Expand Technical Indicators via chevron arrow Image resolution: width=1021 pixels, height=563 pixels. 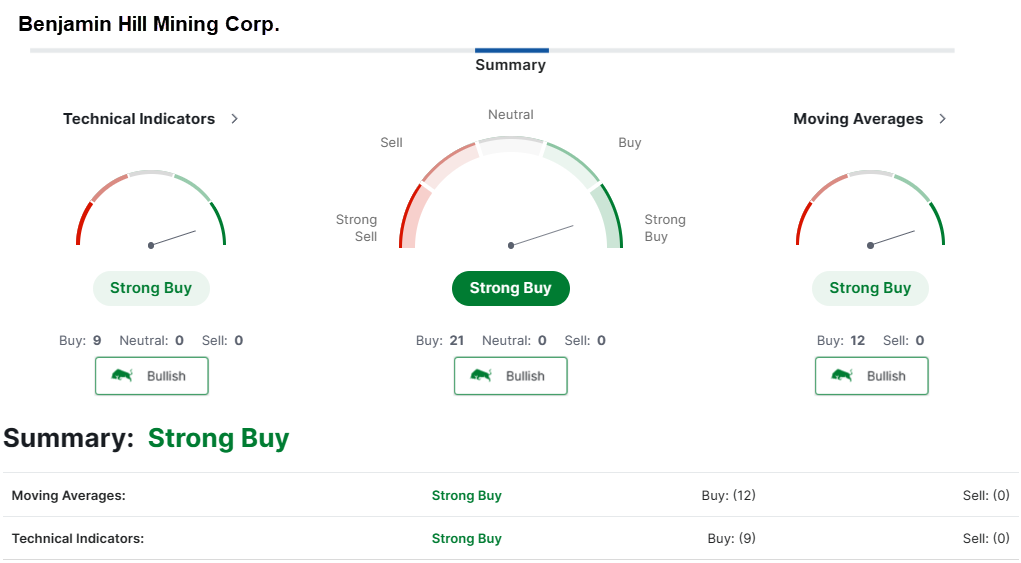pyautogui.click(x=235, y=119)
